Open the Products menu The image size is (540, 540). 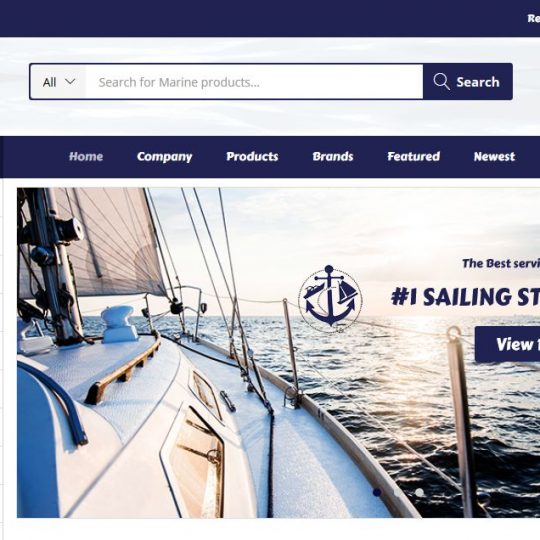click(252, 157)
